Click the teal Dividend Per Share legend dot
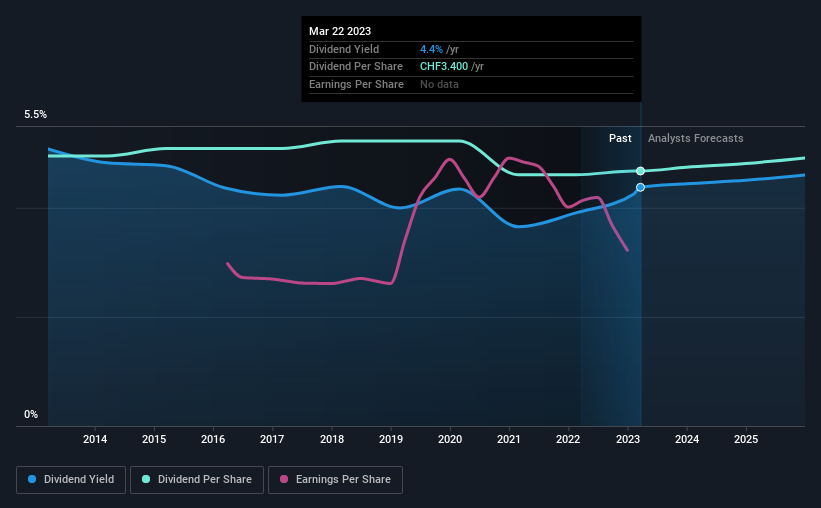Image resolution: width=821 pixels, height=508 pixels. pyautogui.click(x=146, y=479)
